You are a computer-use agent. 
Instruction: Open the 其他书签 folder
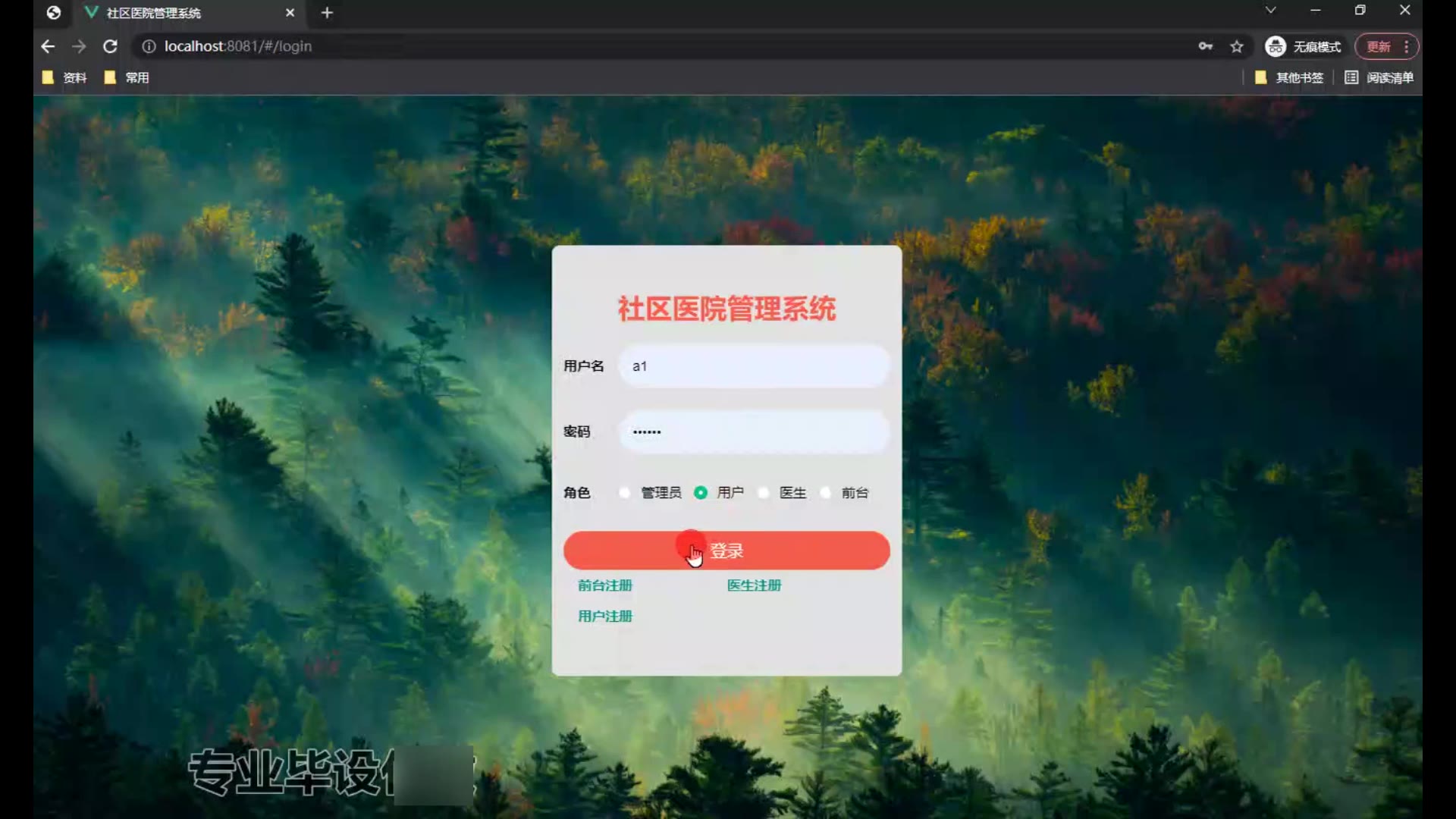click(x=1289, y=77)
